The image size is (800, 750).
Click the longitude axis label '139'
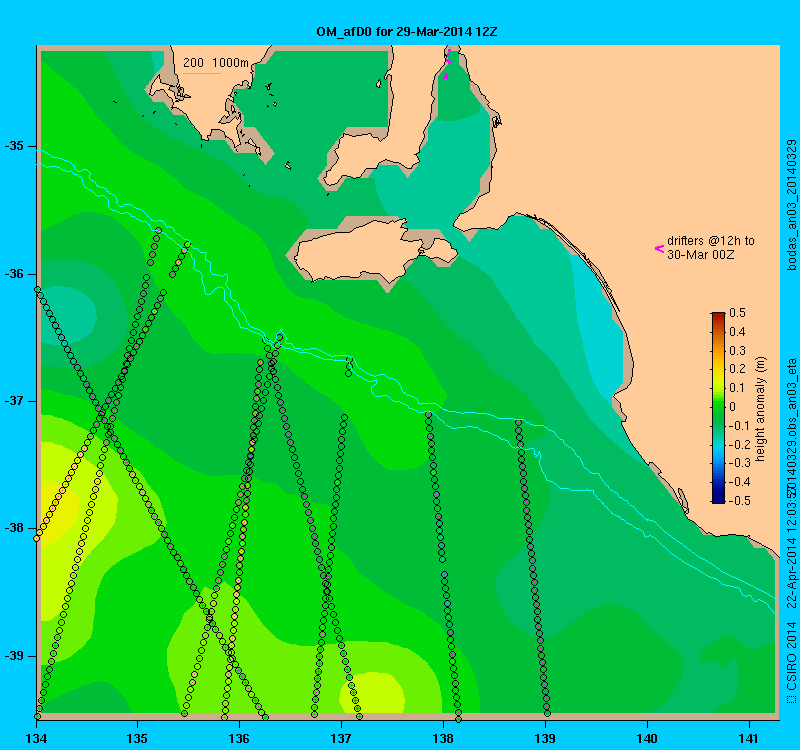point(545,738)
